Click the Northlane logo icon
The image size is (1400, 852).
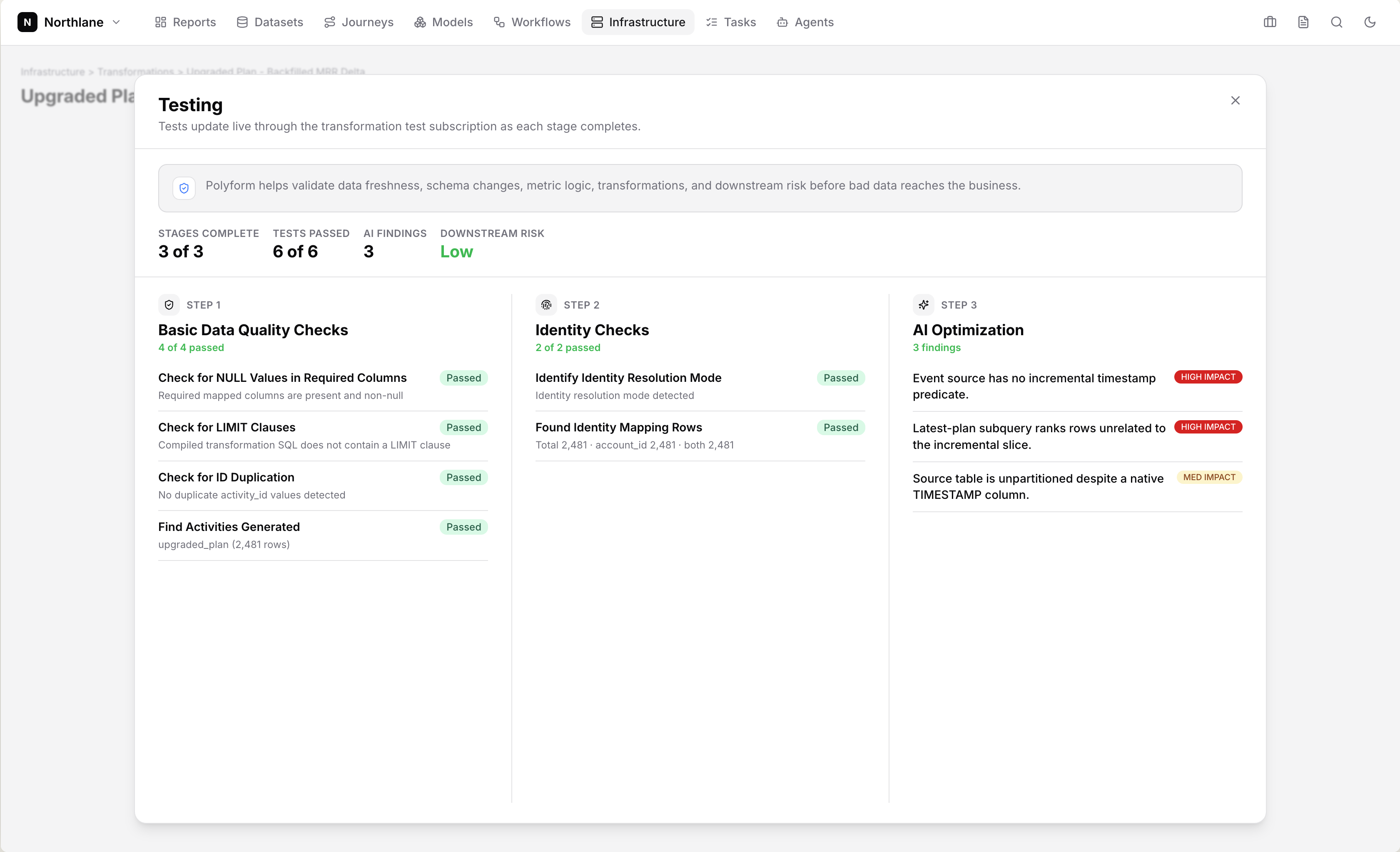pyautogui.click(x=27, y=22)
